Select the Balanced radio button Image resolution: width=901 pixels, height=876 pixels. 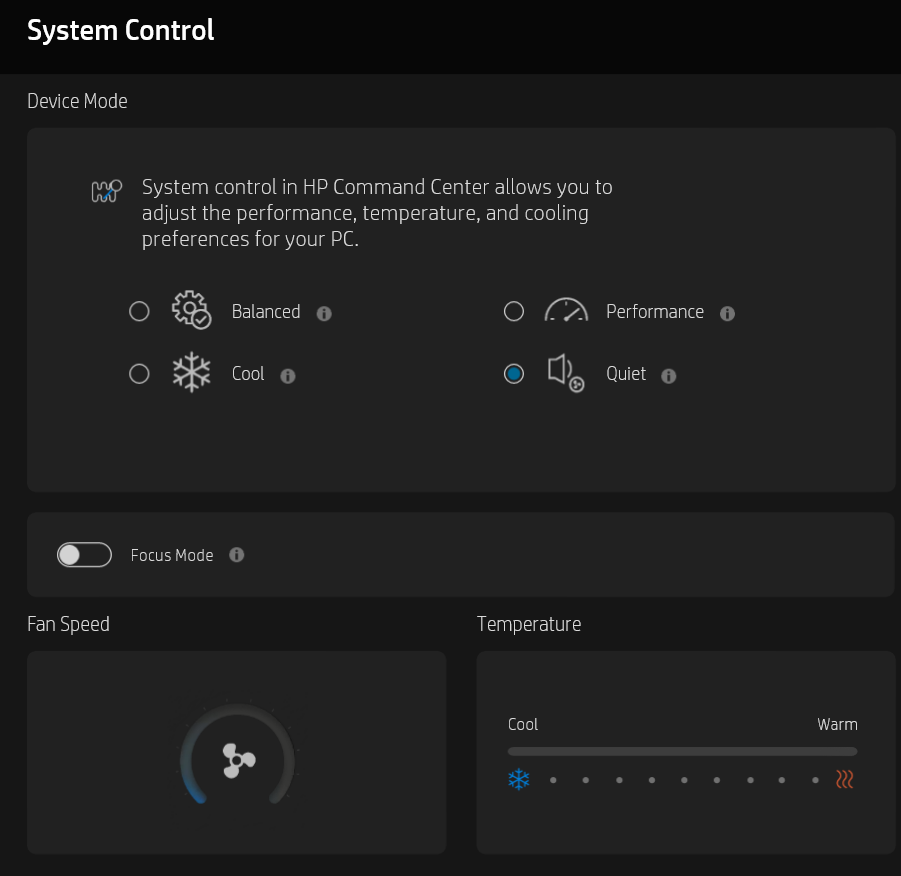pos(139,311)
